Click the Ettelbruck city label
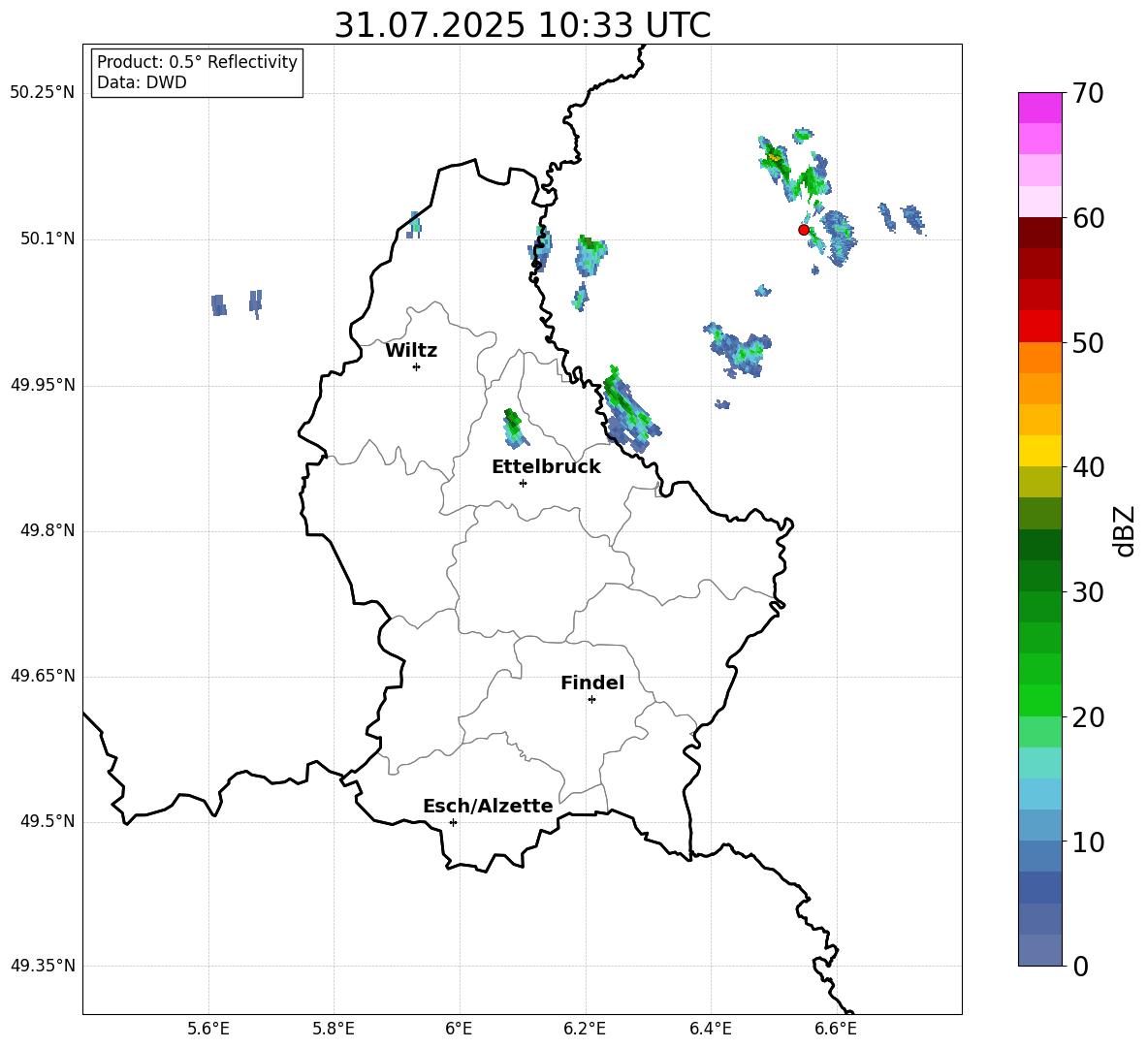 pos(546,467)
